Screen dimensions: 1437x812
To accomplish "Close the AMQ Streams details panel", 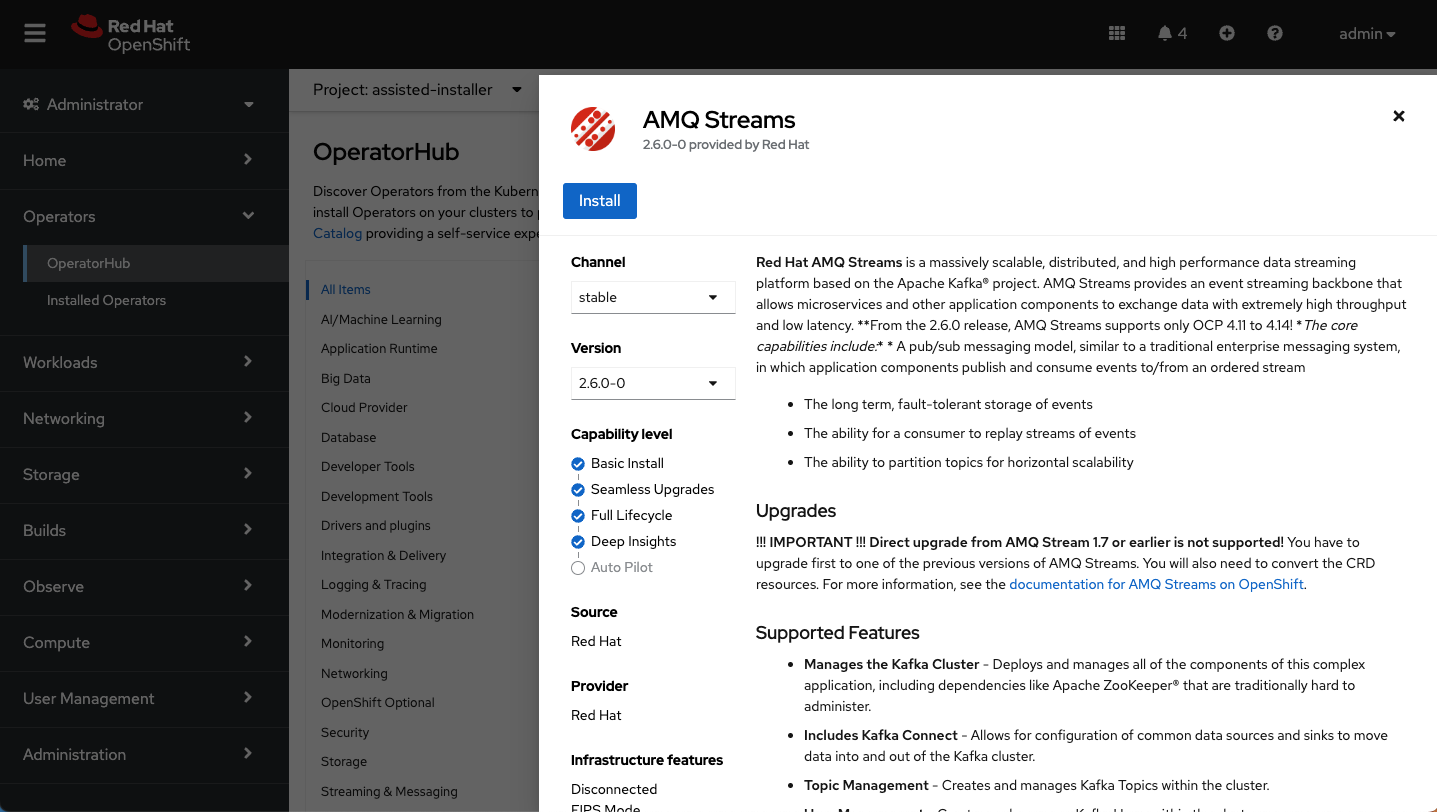I will pyautogui.click(x=1398, y=116).
